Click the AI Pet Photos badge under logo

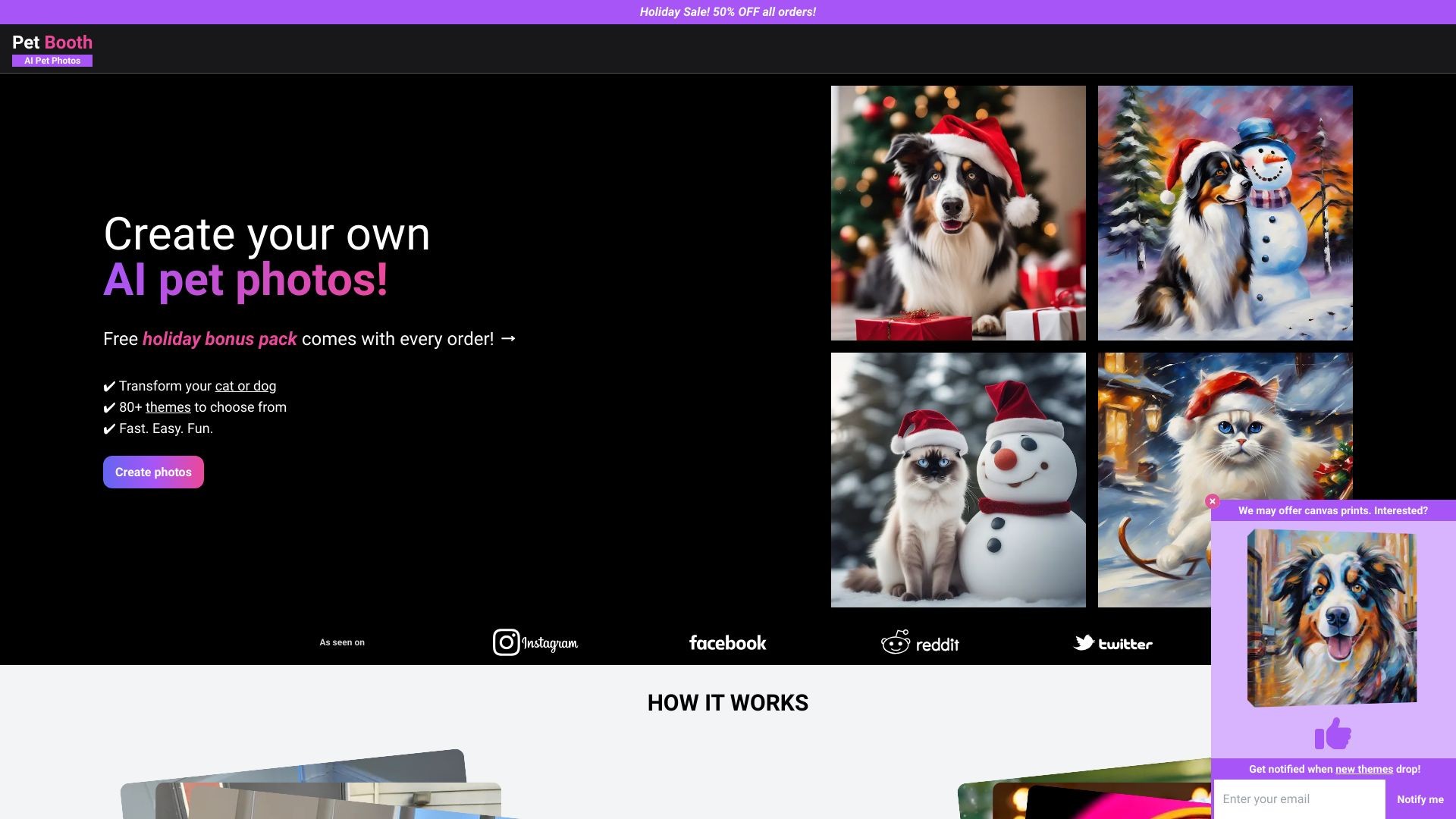[52, 60]
